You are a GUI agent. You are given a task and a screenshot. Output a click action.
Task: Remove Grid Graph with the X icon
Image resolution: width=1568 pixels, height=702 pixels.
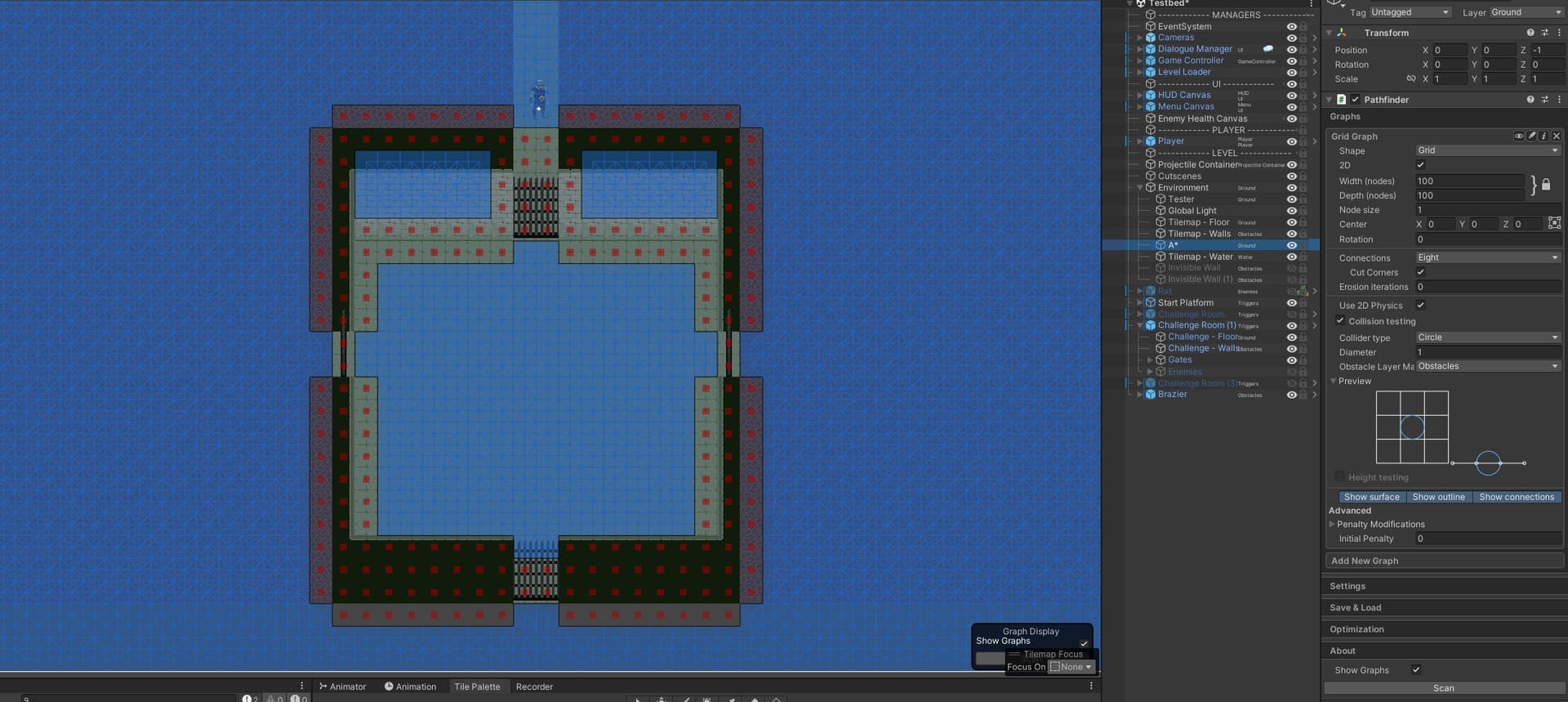(1556, 136)
